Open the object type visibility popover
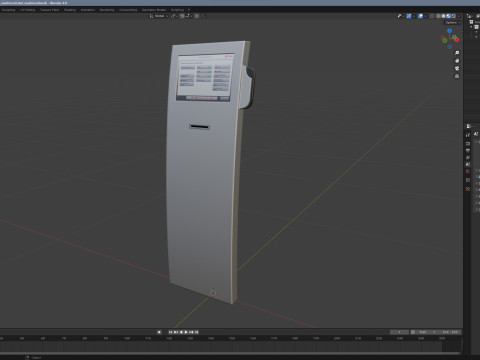480x360 pixels. (x=400, y=16)
